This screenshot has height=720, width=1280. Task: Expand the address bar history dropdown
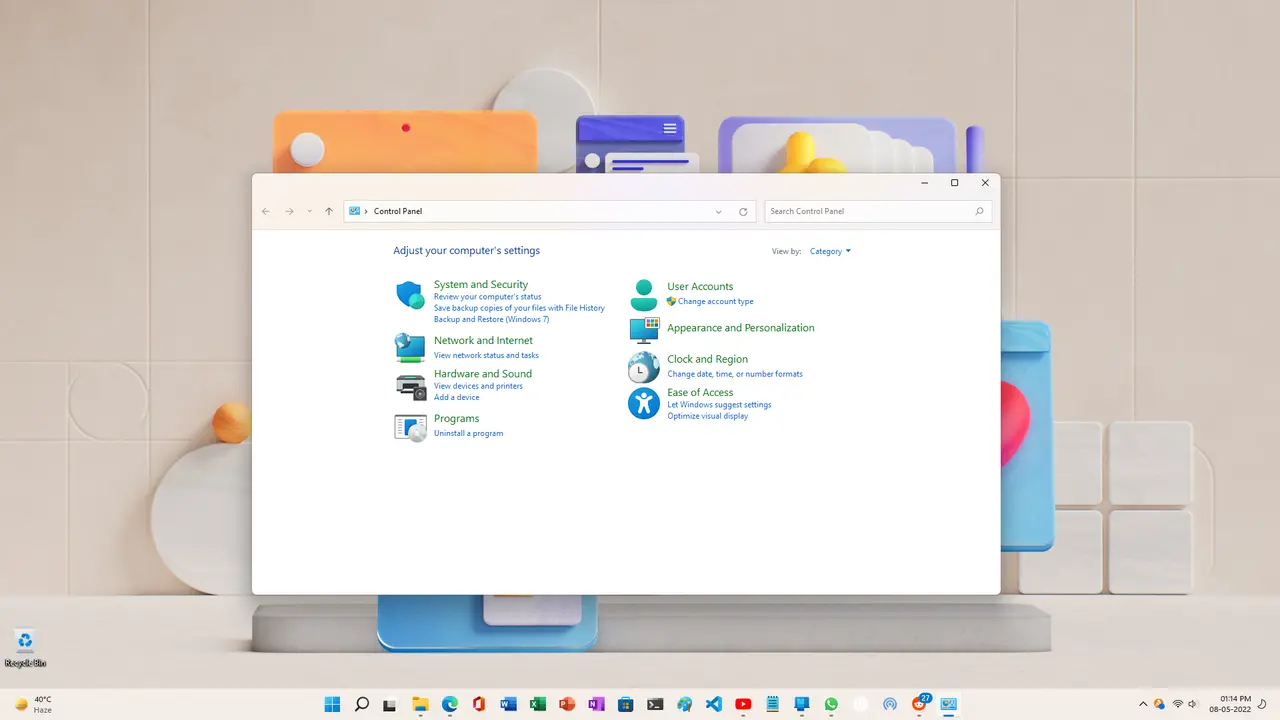coord(718,212)
